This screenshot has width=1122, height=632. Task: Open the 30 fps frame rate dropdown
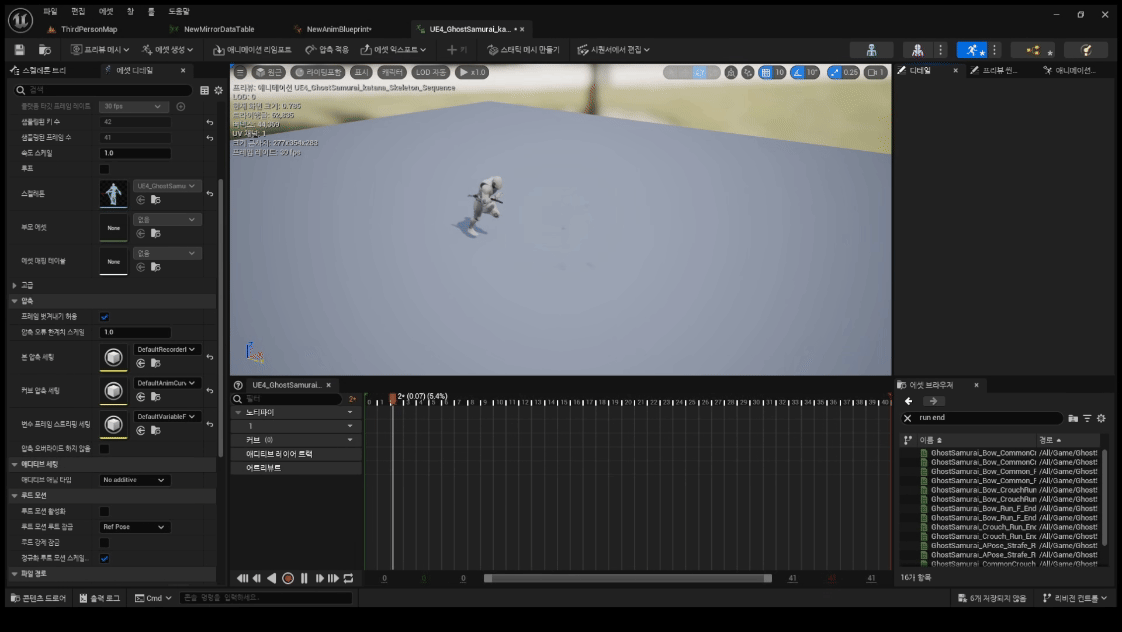pos(133,106)
